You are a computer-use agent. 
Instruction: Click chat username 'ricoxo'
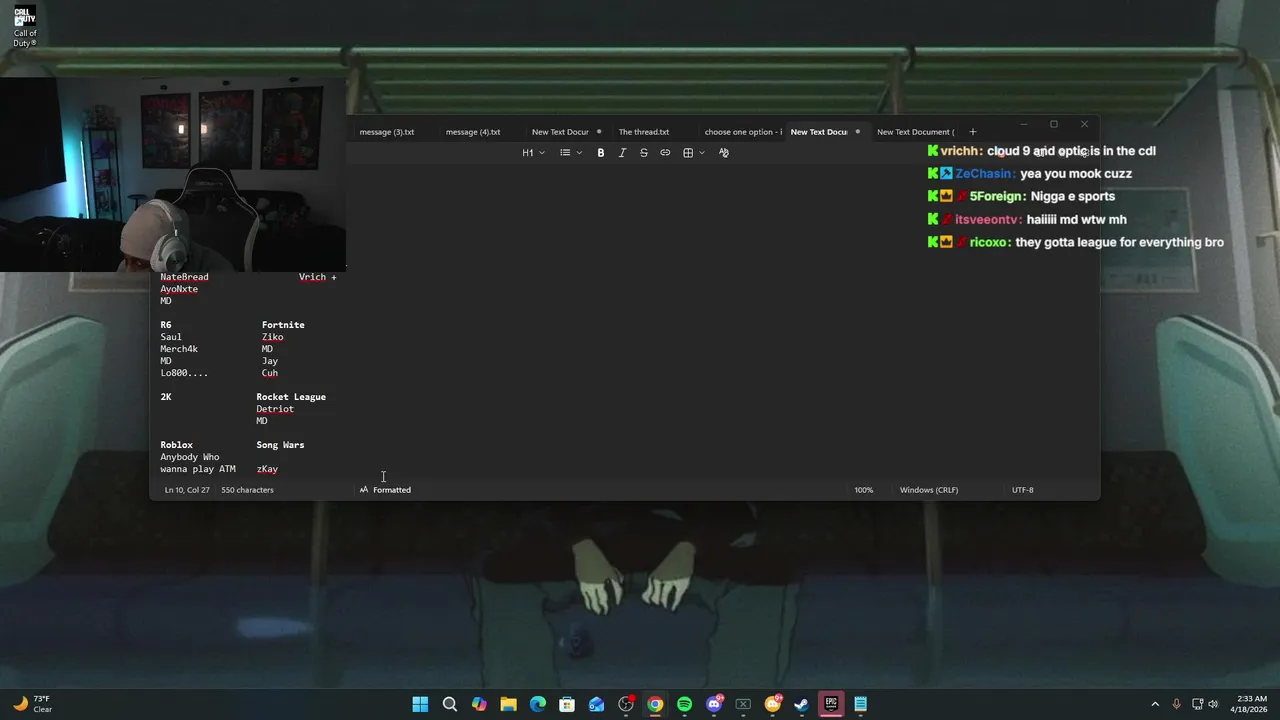pos(989,243)
